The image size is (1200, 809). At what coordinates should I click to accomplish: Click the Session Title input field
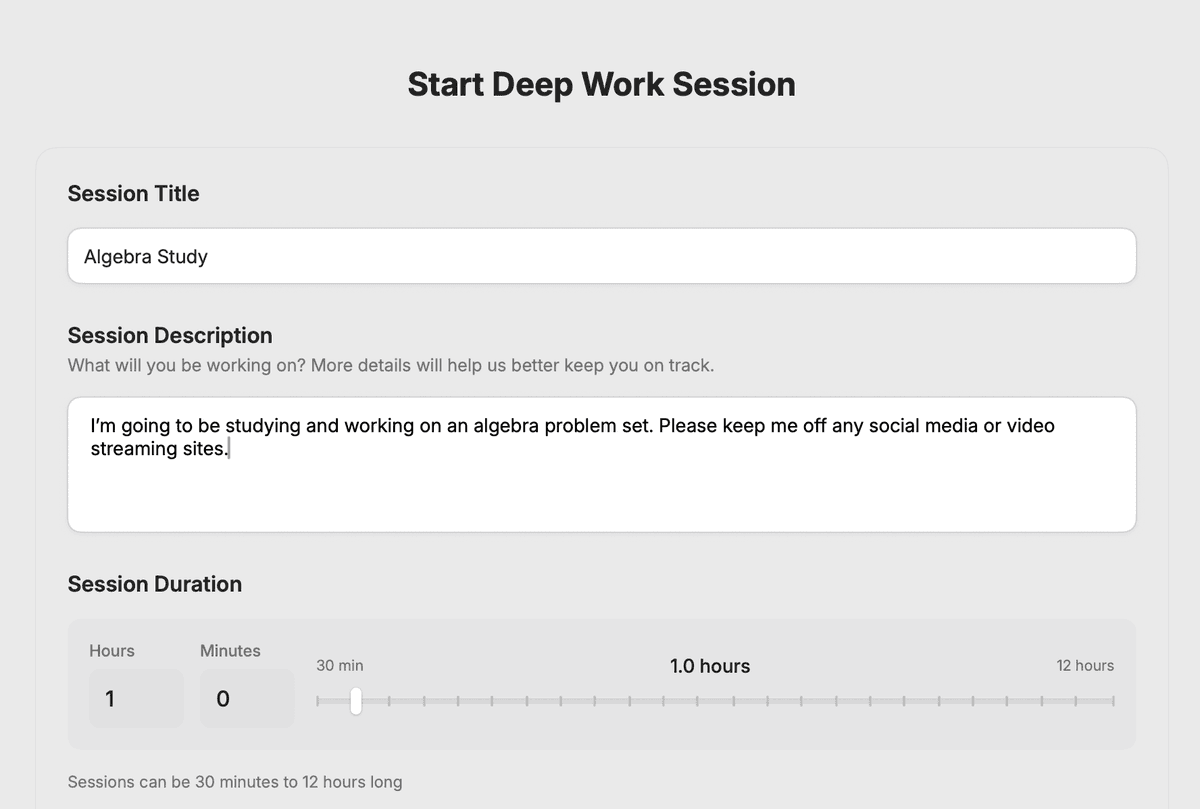[x=600, y=256]
